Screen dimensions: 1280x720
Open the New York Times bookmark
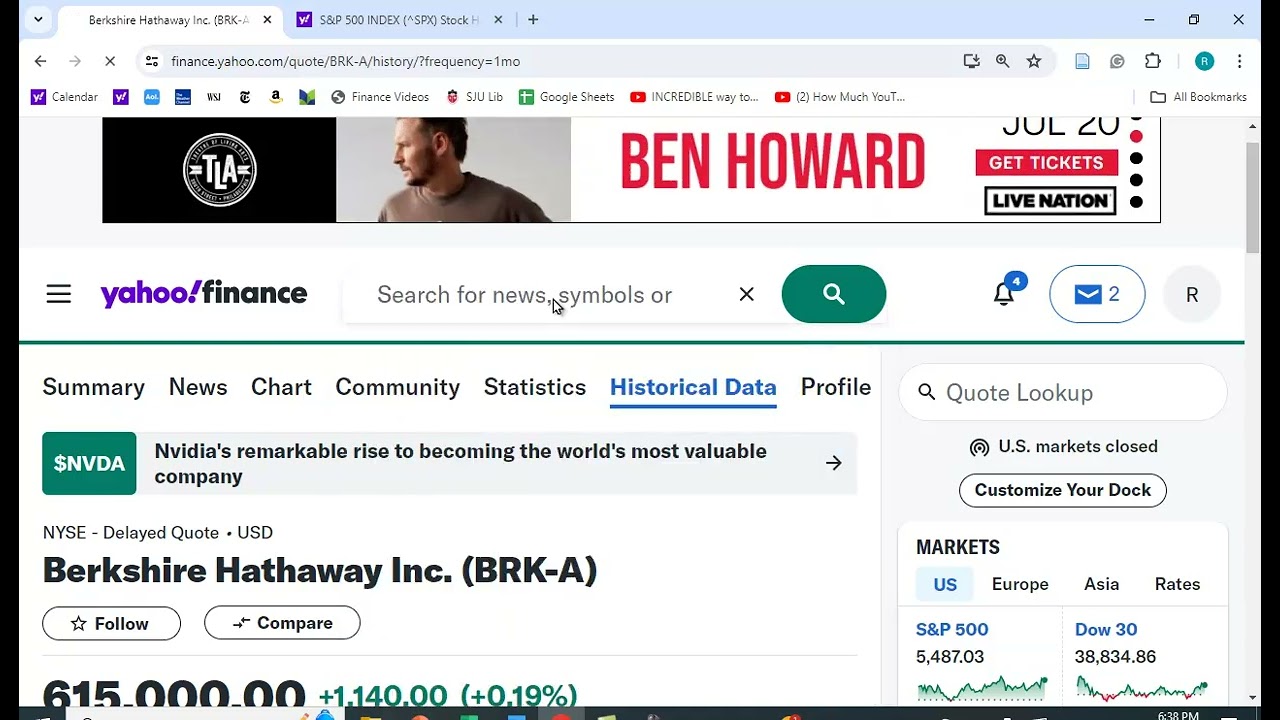[x=245, y=97]
